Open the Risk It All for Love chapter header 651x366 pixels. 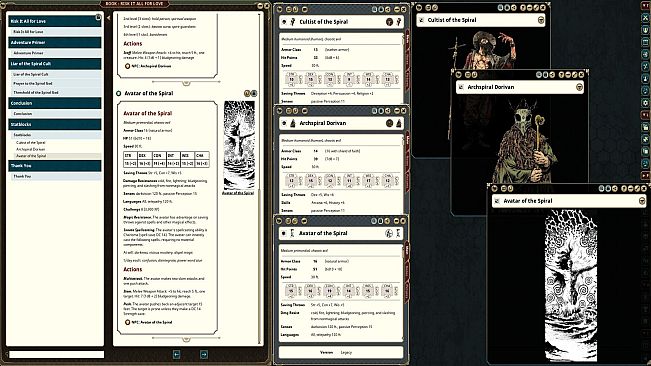(54, 21)
